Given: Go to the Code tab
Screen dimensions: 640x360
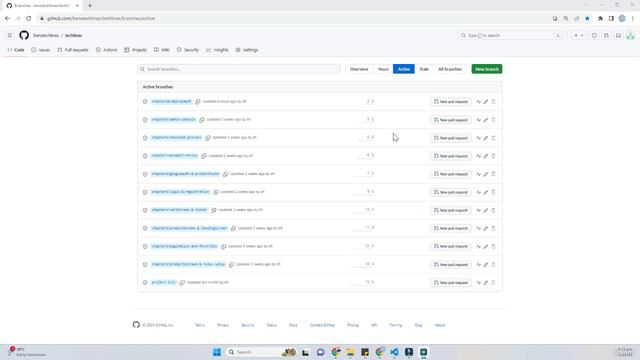Looking at the screenshot, I should click(16, 50).
